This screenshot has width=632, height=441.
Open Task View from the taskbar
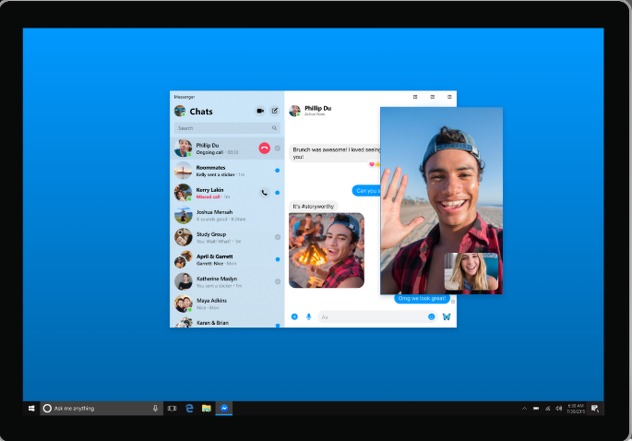[172, 408]
